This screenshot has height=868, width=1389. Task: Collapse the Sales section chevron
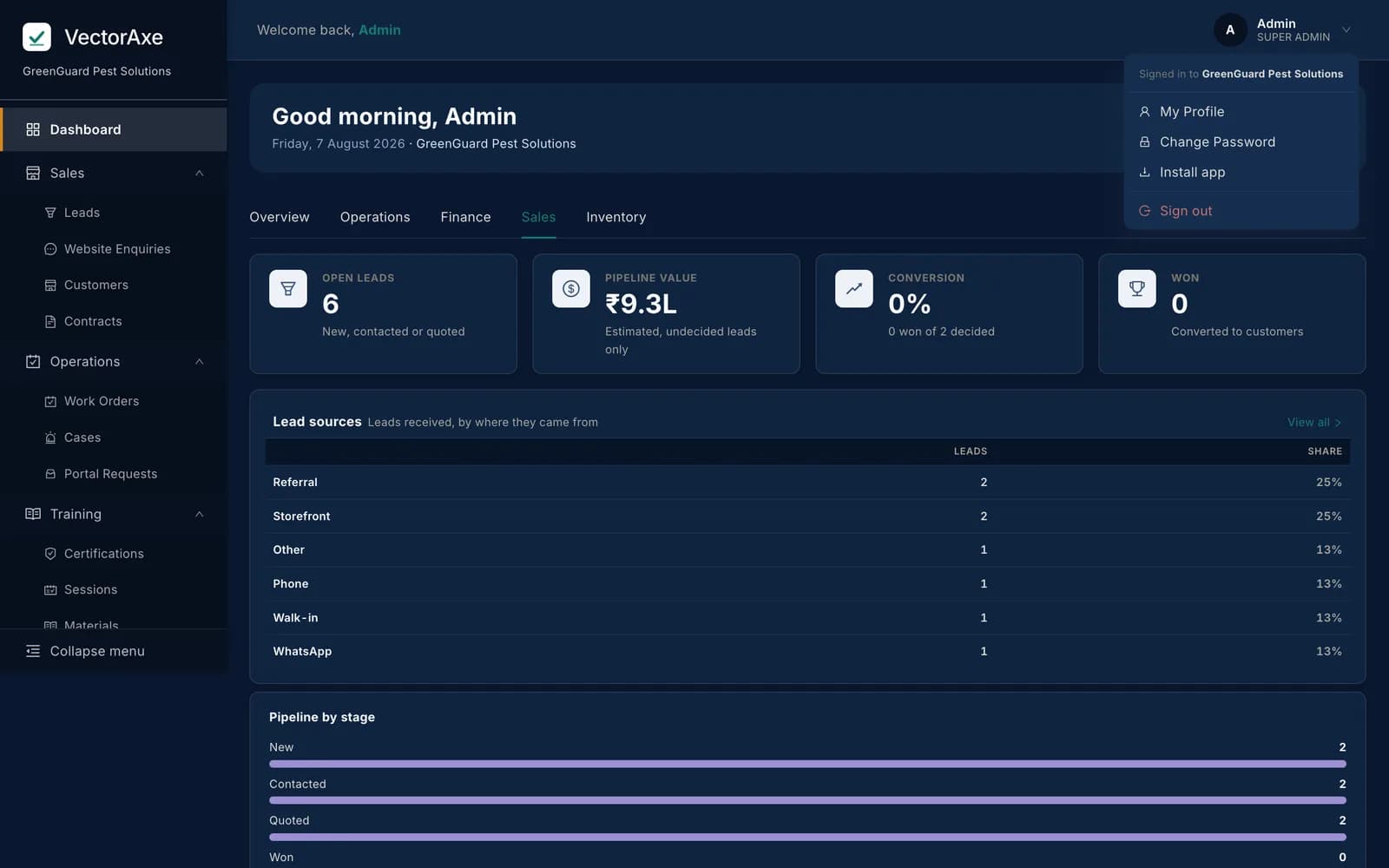[200, 173]
